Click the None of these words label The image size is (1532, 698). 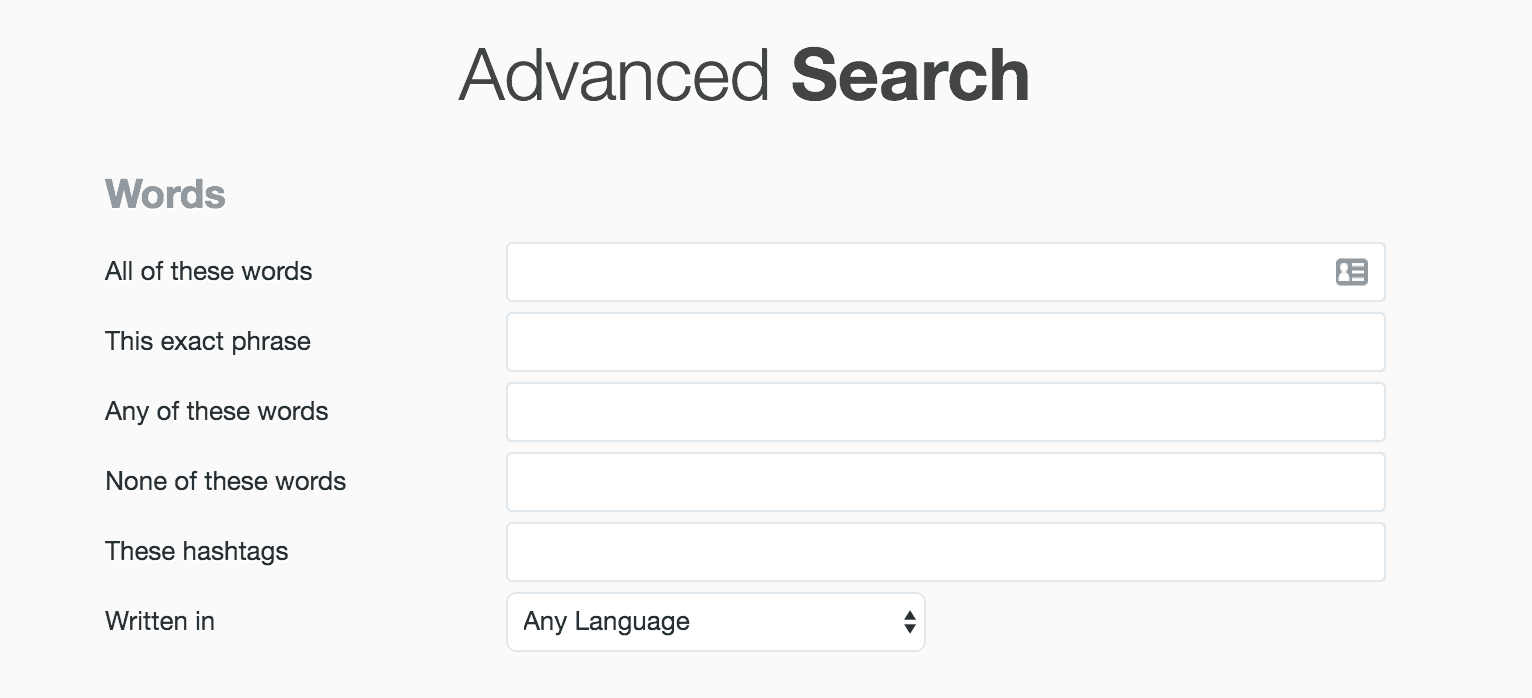pos(225,481)
